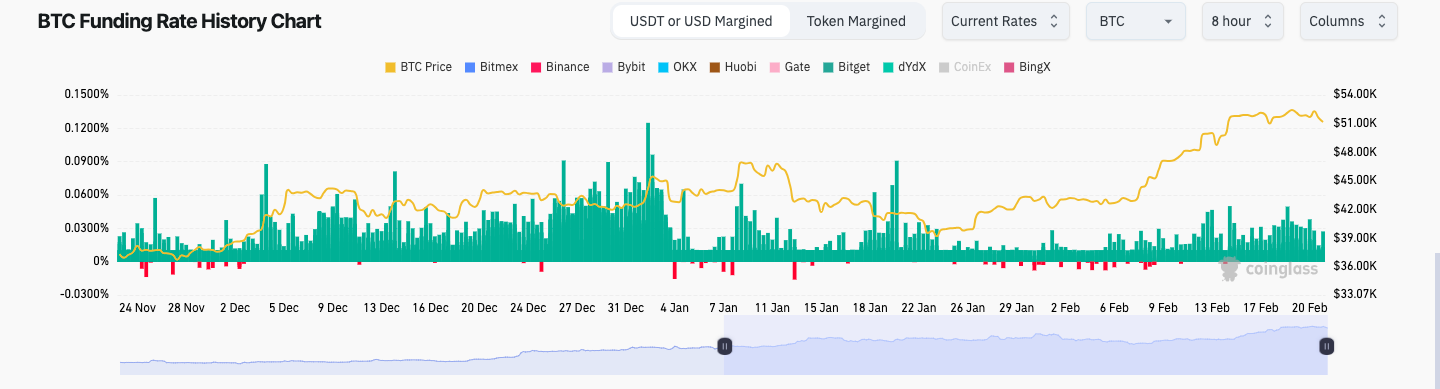Select the USDT or USD Margined tab

[701, 21]
